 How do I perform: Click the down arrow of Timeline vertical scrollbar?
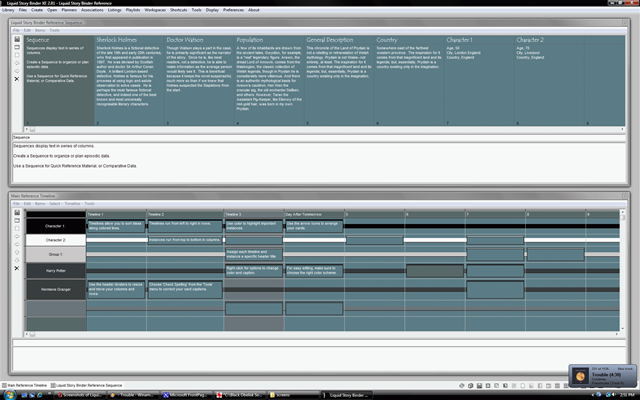click(x=622, y=329)
